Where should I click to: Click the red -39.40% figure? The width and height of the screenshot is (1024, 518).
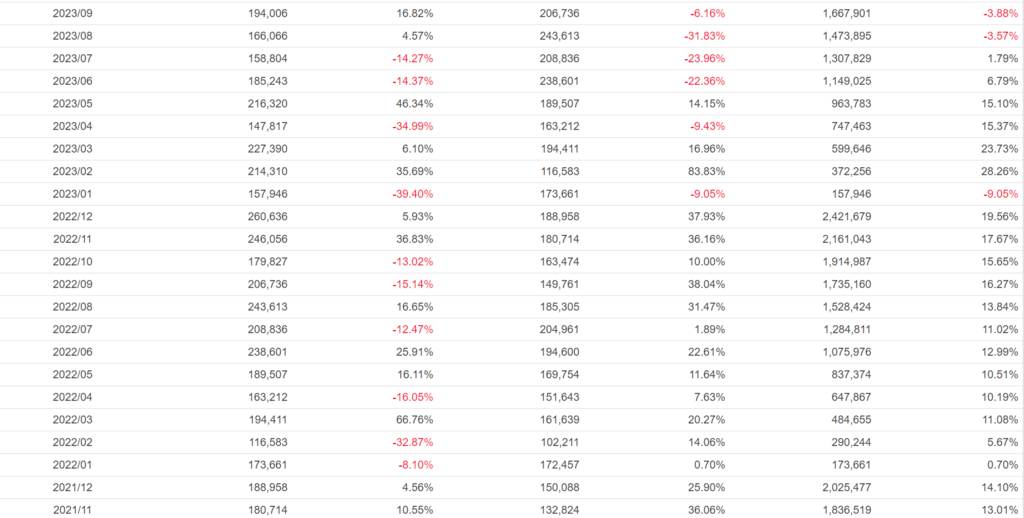coord(412,194)
